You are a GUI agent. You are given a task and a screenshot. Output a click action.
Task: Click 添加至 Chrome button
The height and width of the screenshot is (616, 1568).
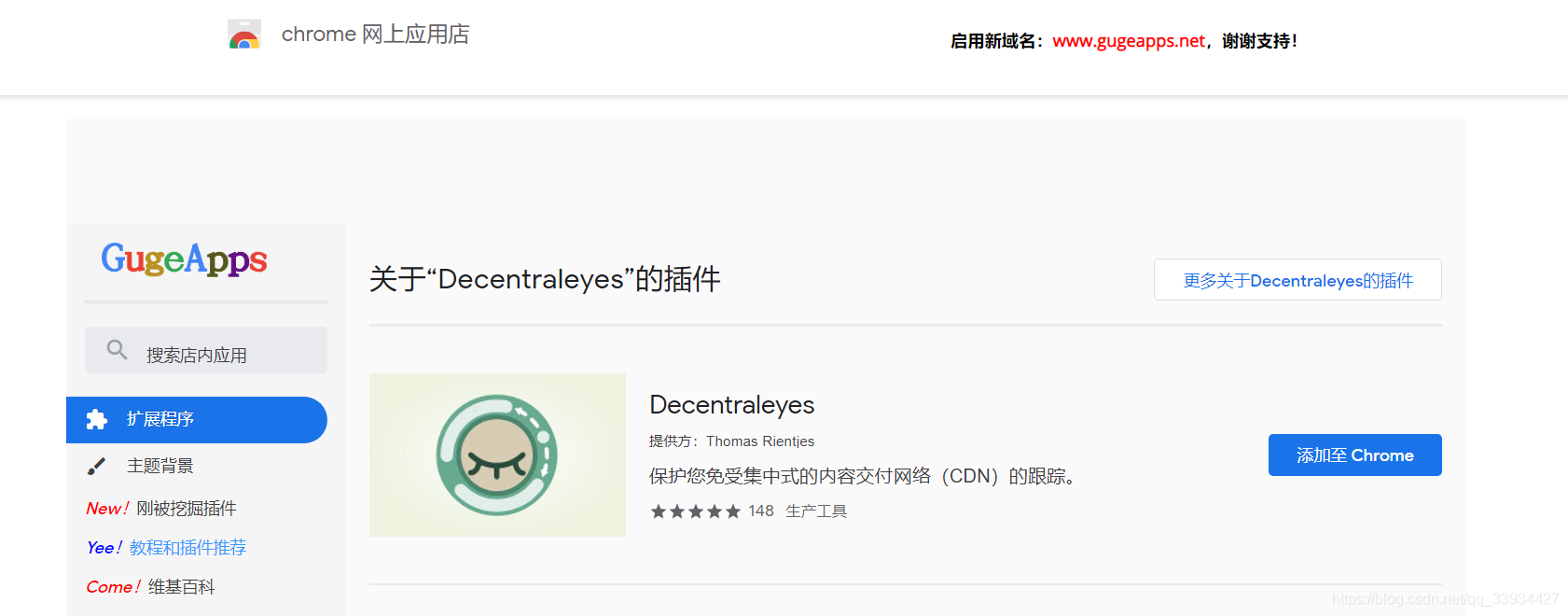[1354, 455]
